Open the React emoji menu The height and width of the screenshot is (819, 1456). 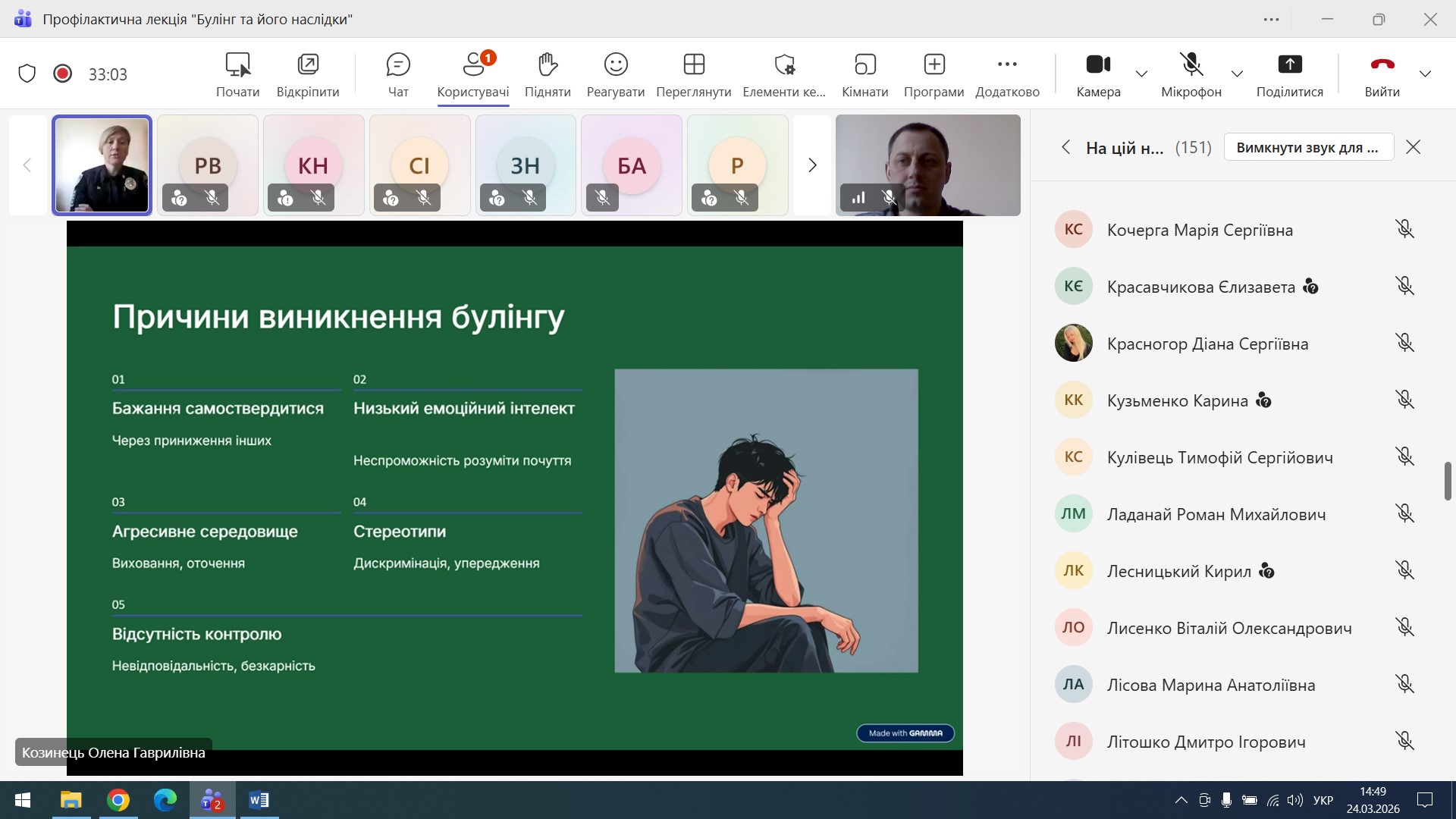click(x=616, y=65)
